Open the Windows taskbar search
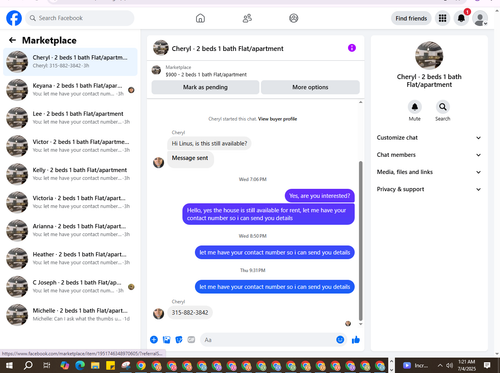This screenshot has height=373, width=500. 28,365
